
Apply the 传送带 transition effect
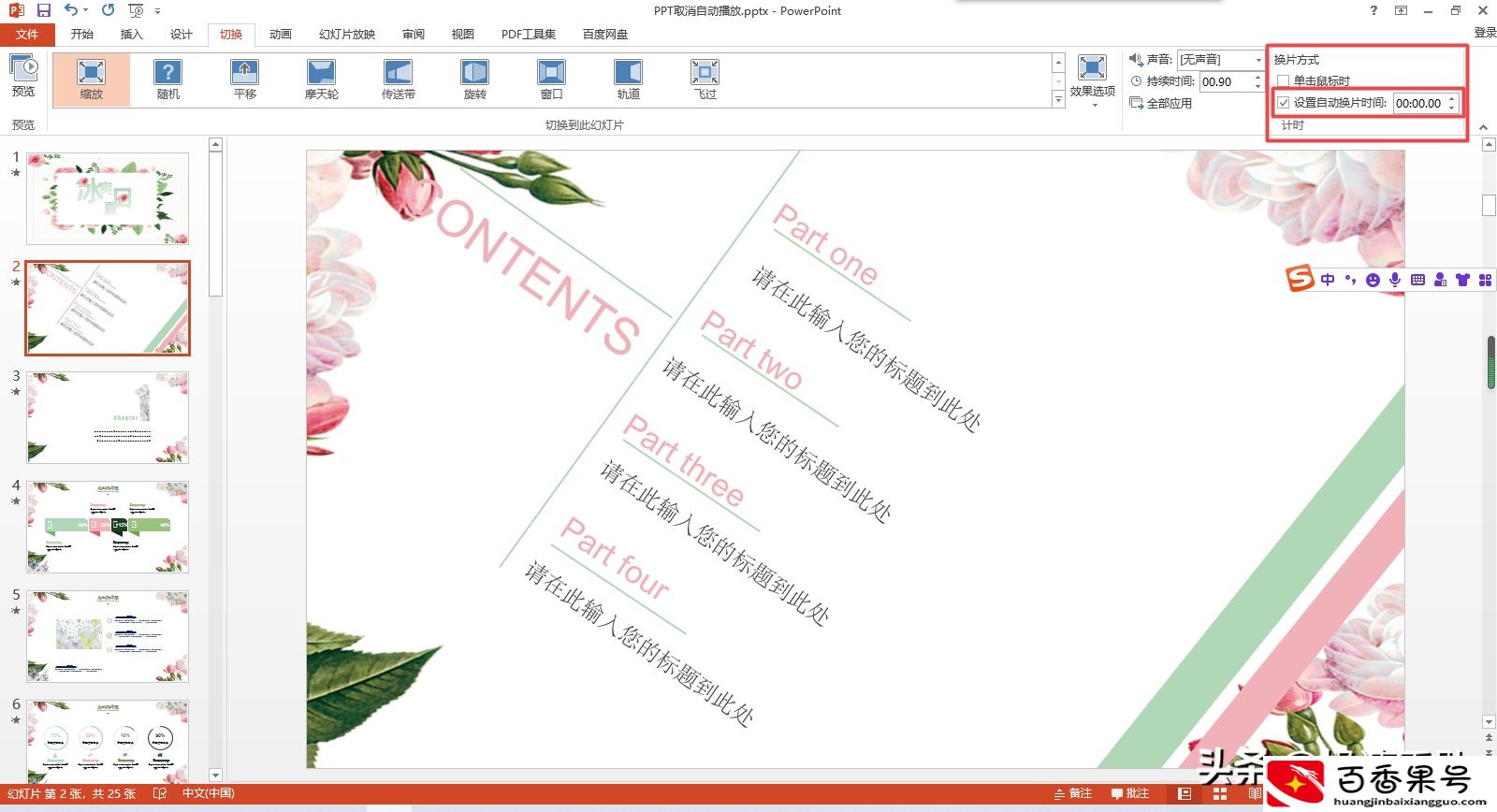pyautogui.click(x=399, y=79)
